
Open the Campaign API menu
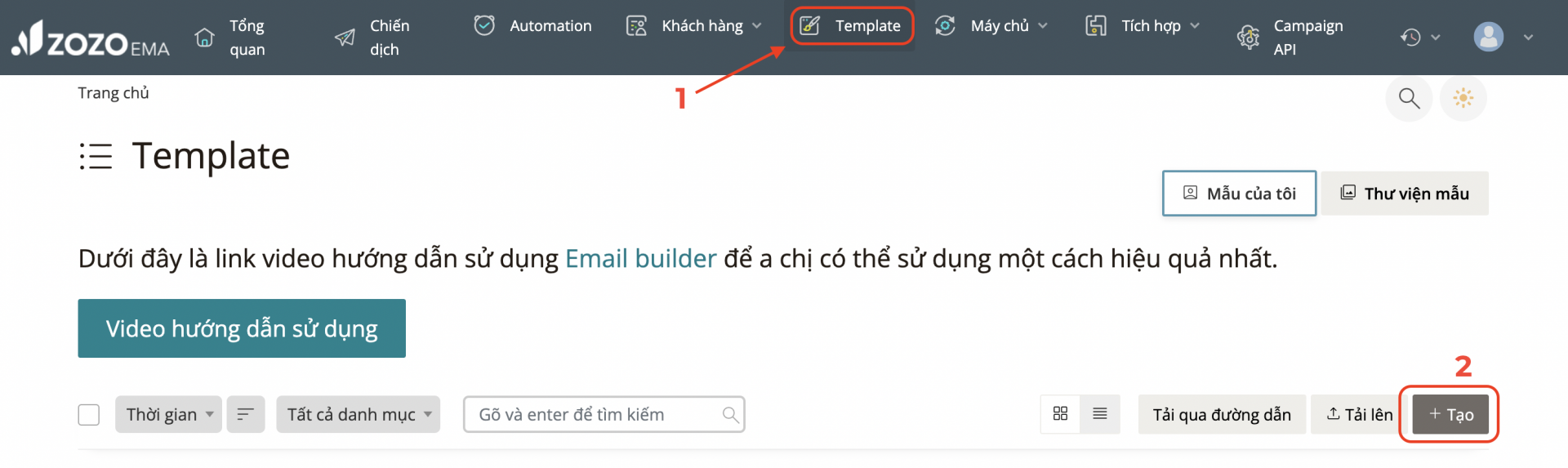[x=1290, y=38]
